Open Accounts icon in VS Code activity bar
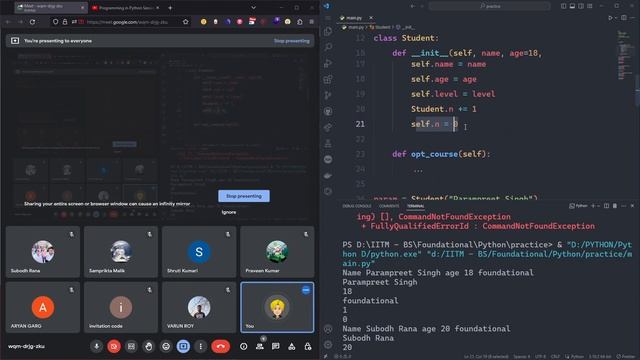This screenshot has height=360, width=640. click(328, 329)
